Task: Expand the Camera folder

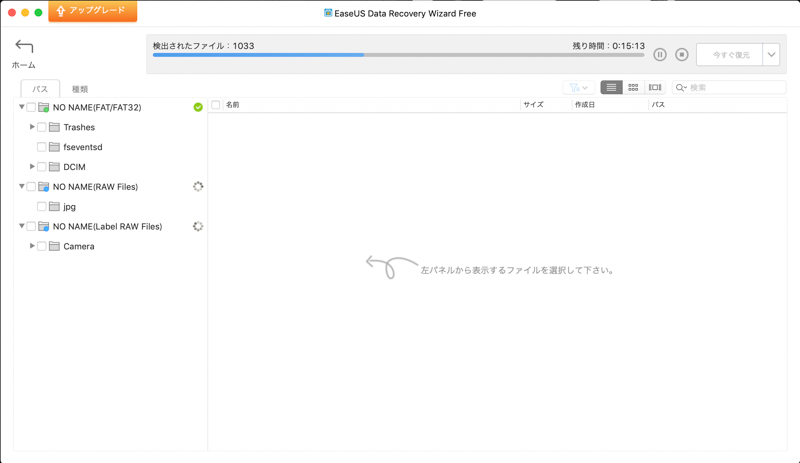Action: click(x=32, y=246)
